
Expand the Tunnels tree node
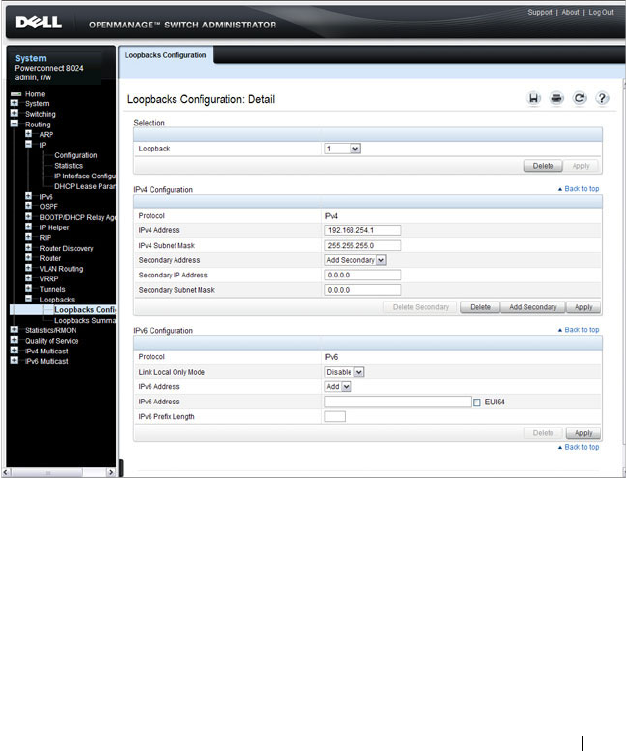click(29, 288)
